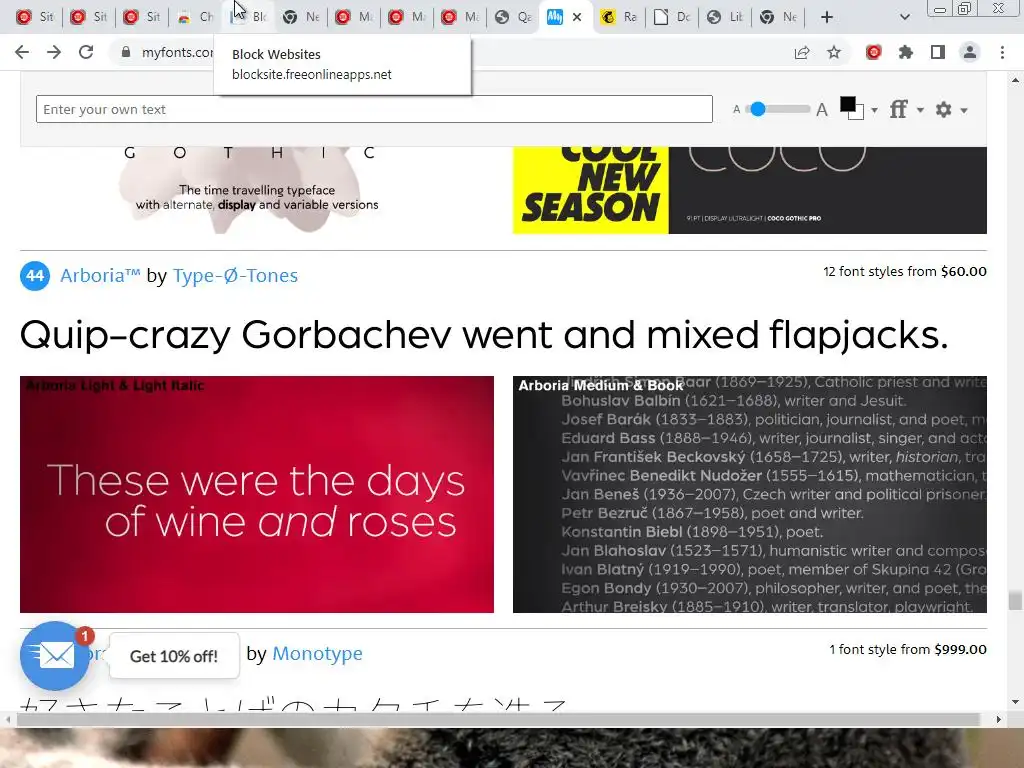Switch to the Ra tab with yellow icon
Image resolution: width=1024 pixels, height=768 pixels.
pyautogui.click(x=619, y=17)
